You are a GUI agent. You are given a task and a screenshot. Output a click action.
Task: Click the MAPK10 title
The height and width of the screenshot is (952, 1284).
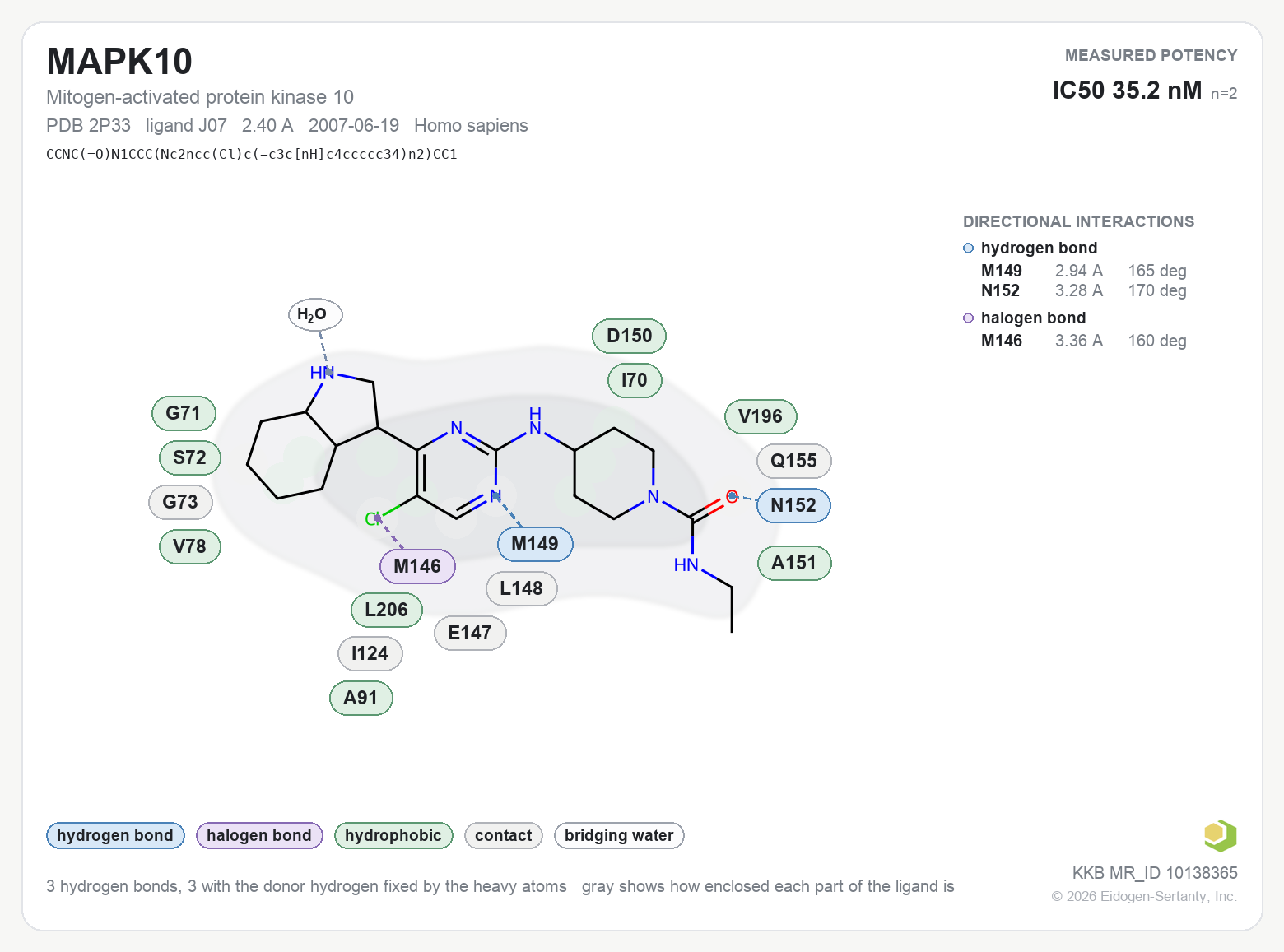coord(119,62)
